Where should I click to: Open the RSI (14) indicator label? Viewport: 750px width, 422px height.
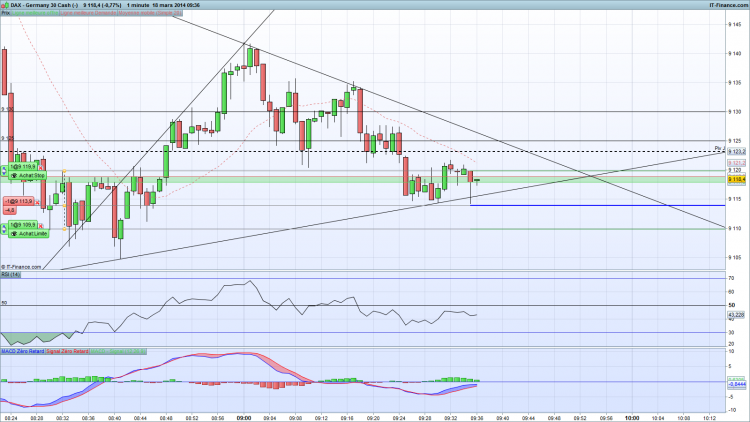[x=11, y=275]
